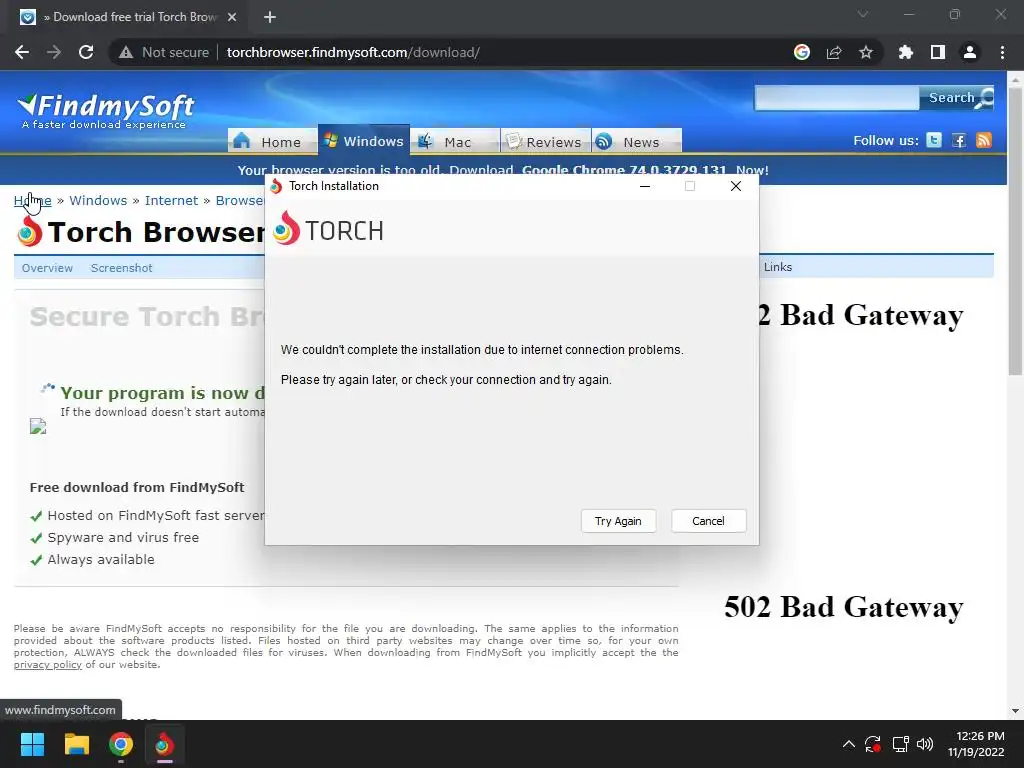Open a new browser tab
Viewport: 1024px width, 768px height.
pyautogui.click(x=270, y=17)
